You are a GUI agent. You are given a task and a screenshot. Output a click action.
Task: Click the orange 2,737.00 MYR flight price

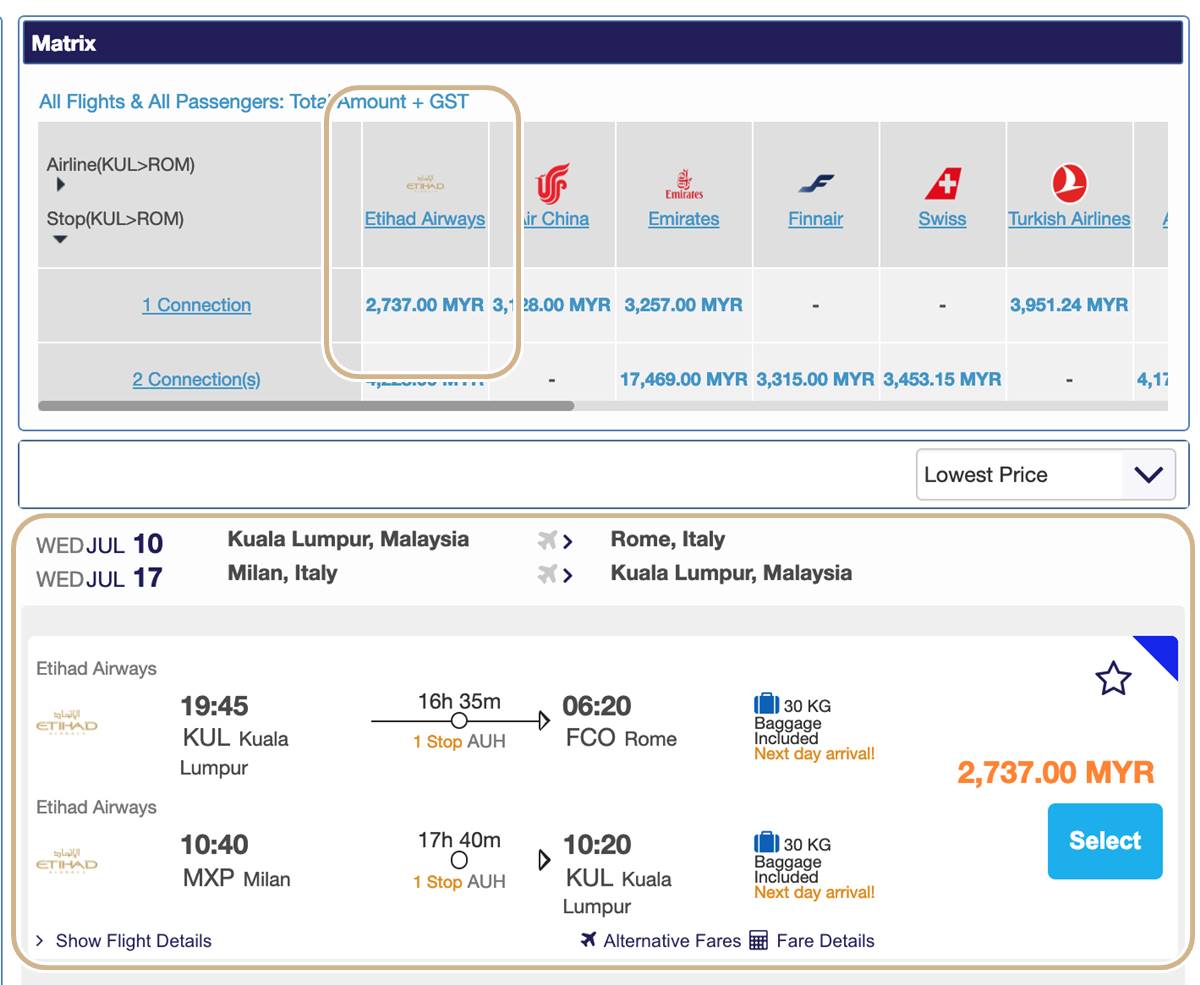[1056, 772]
